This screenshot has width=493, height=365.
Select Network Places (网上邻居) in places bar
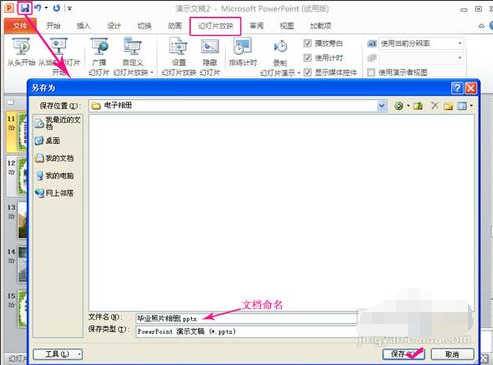54,193
